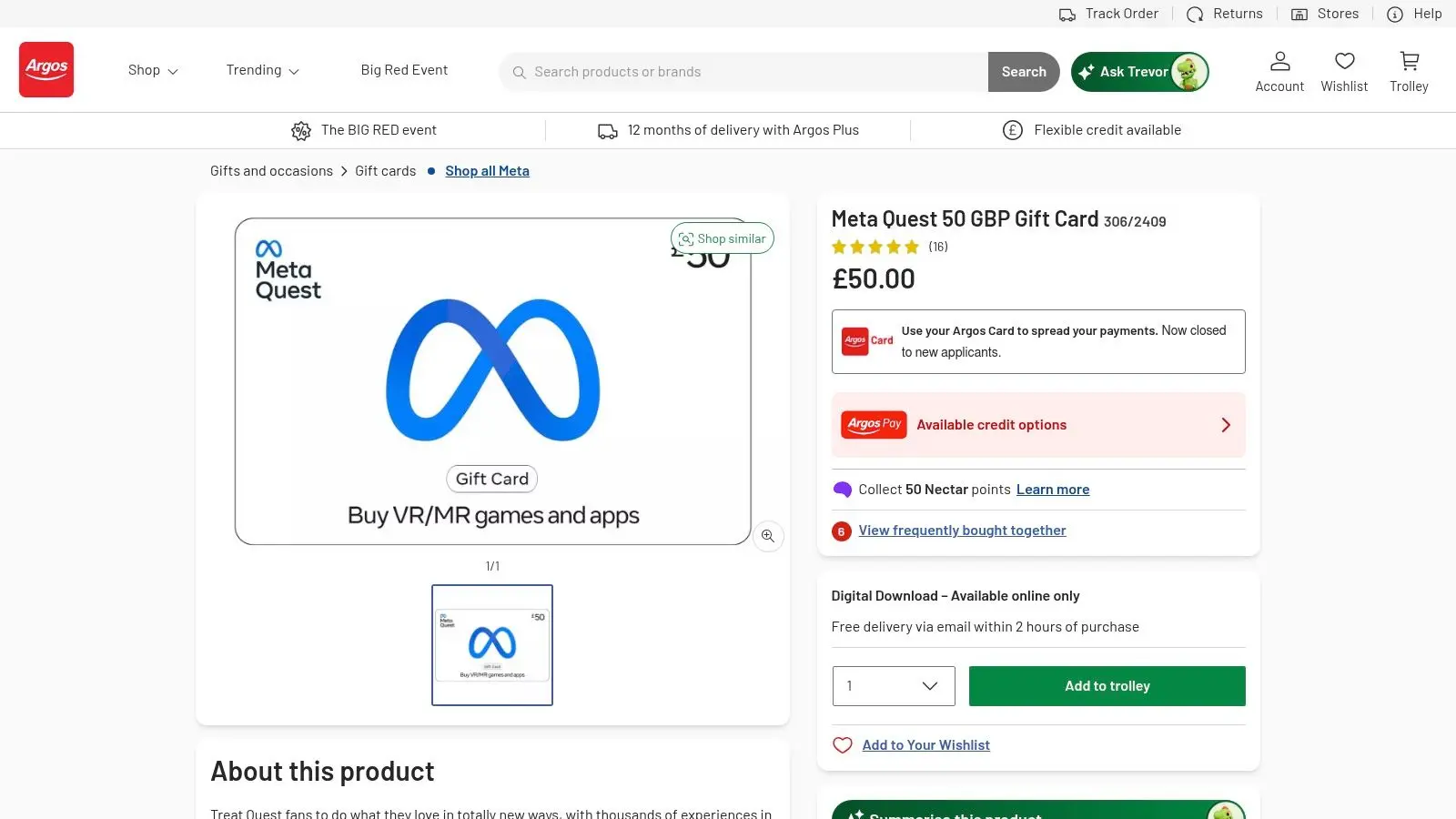Click the Nectar points icon
The image size is (1456, 819).
(841, 490)
